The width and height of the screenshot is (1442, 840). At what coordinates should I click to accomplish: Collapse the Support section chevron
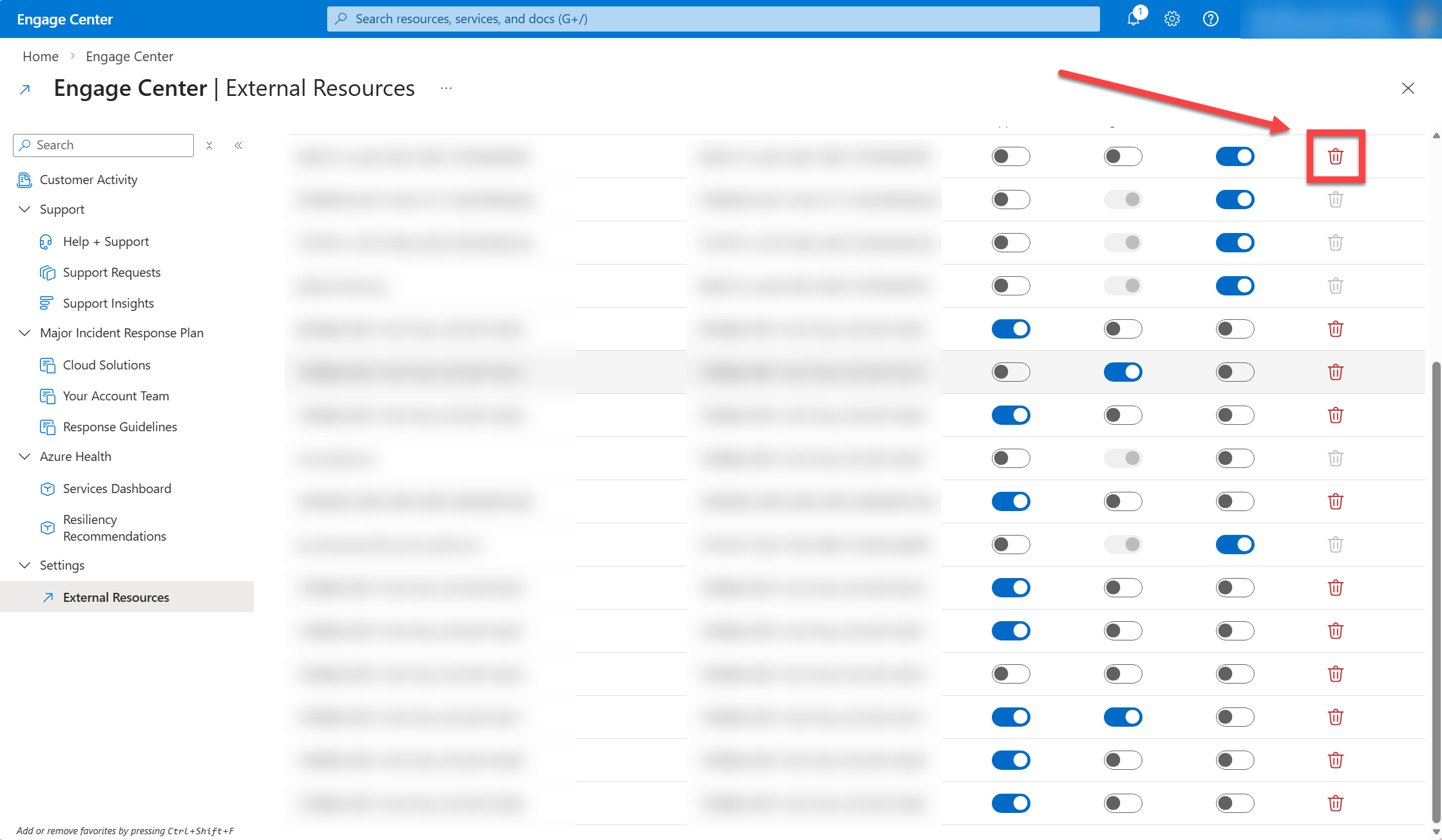click(x=24, y=209)
